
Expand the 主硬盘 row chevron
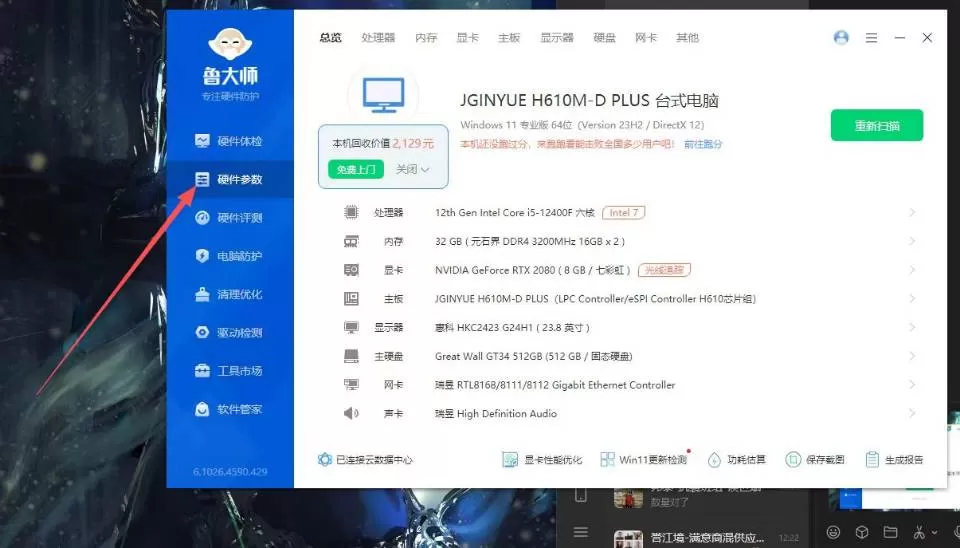tap(912, 356)
